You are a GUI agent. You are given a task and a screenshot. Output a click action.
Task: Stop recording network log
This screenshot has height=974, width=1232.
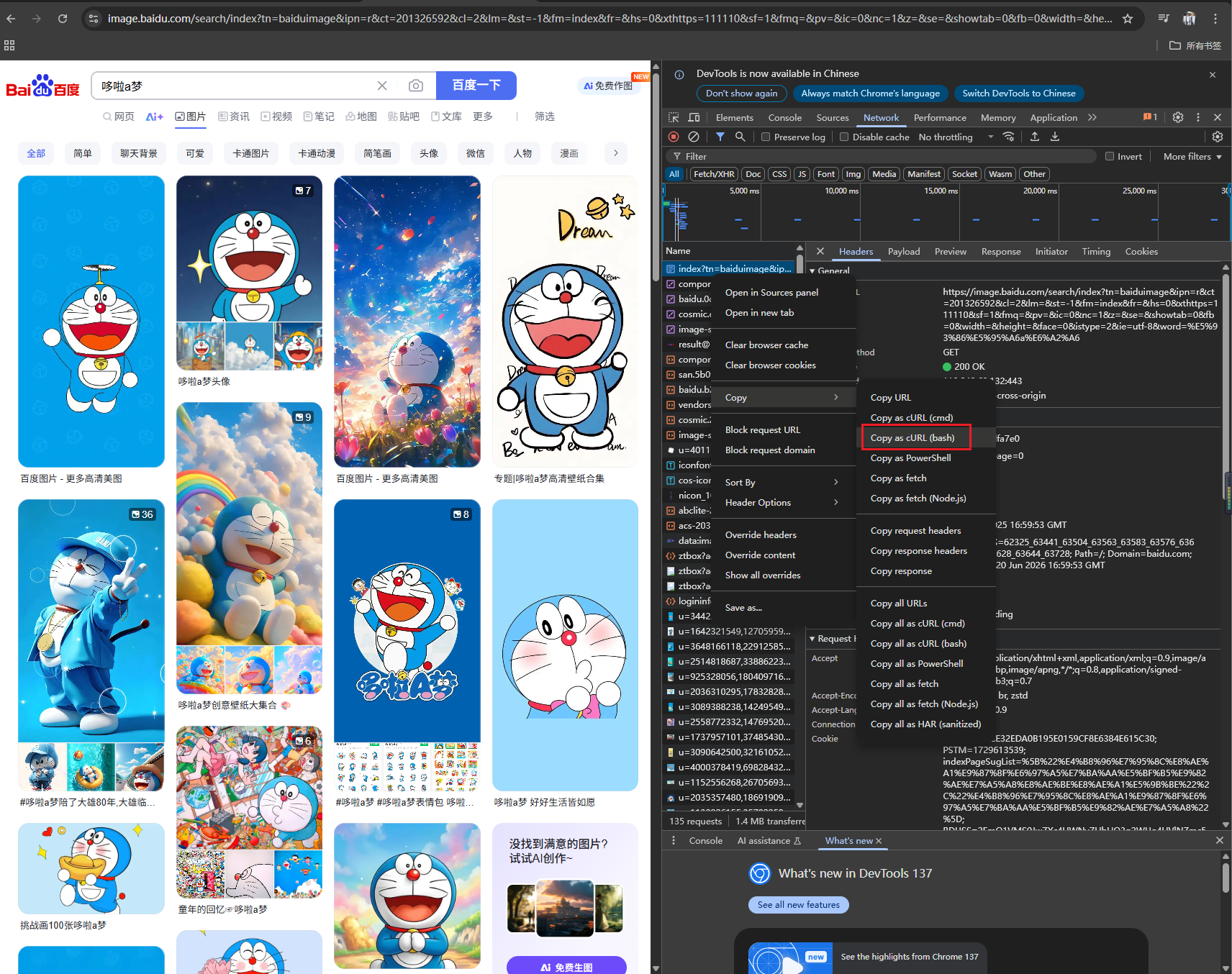(674, 137)
